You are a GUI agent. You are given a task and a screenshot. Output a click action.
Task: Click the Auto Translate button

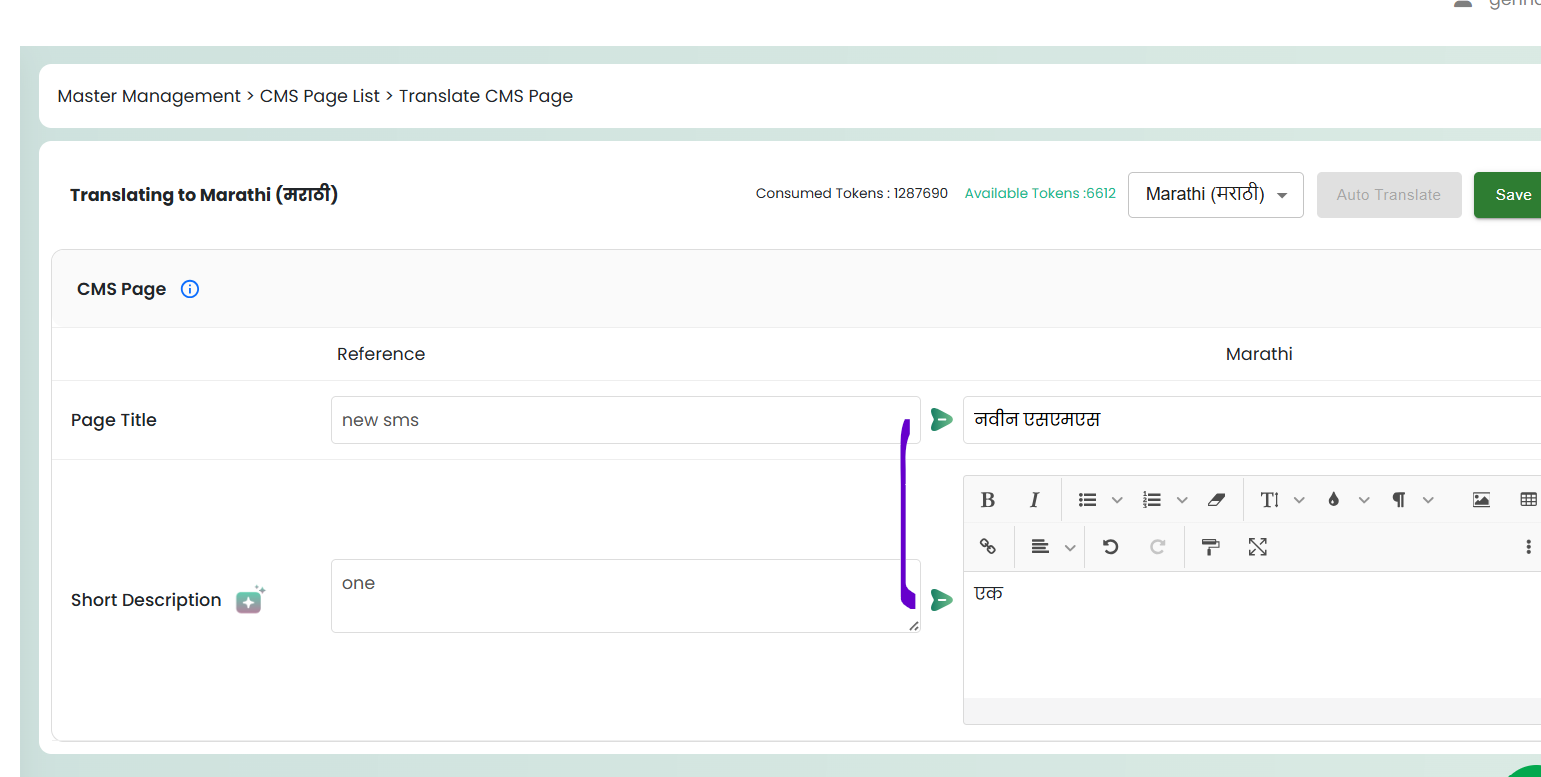click(x=1389, y=195)
